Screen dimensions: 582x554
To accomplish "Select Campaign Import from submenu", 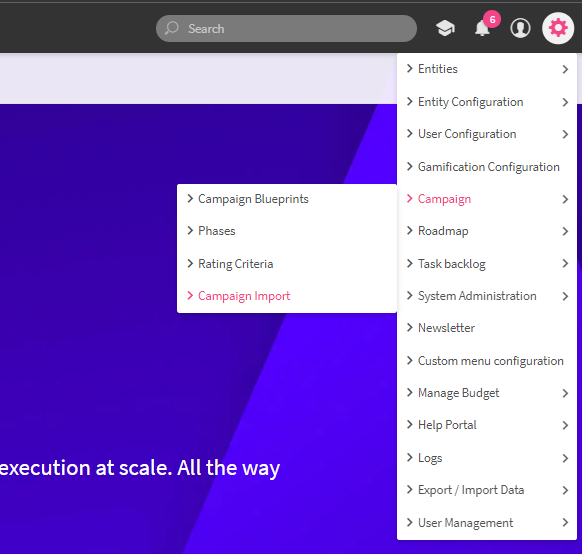I will pos(244,296).
